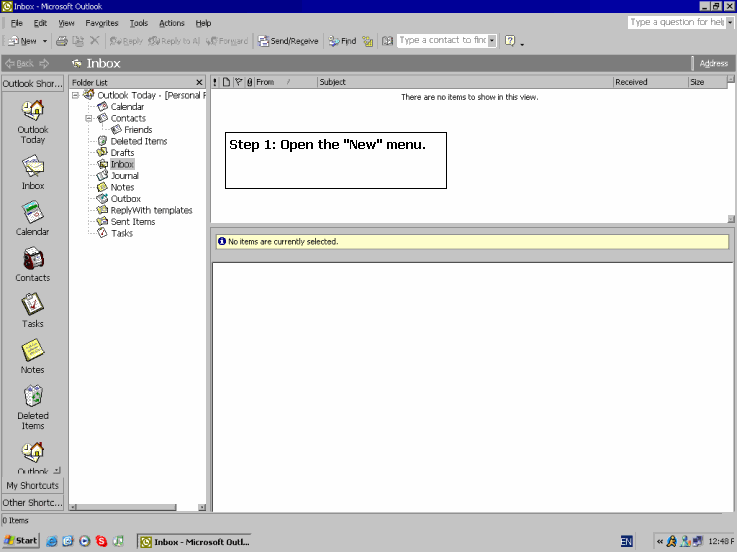Collapse the Outlook Today Personal Folders tree
Viewport: 737px width, 552px height.
(75, 95)
